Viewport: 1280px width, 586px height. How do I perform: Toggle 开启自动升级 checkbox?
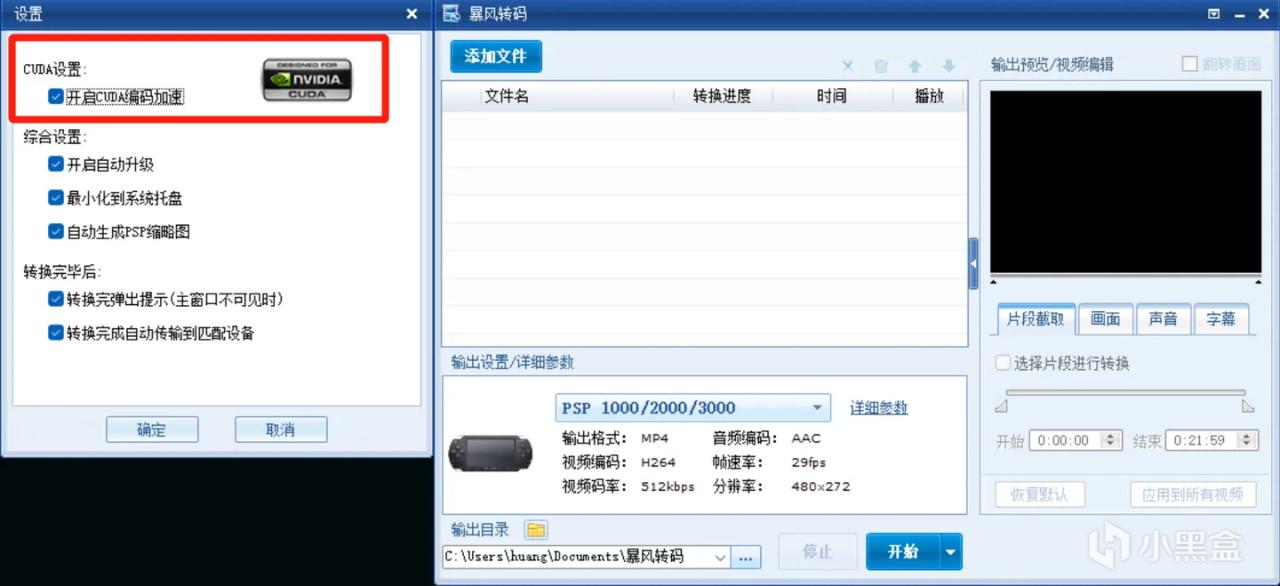pos(56,164)
